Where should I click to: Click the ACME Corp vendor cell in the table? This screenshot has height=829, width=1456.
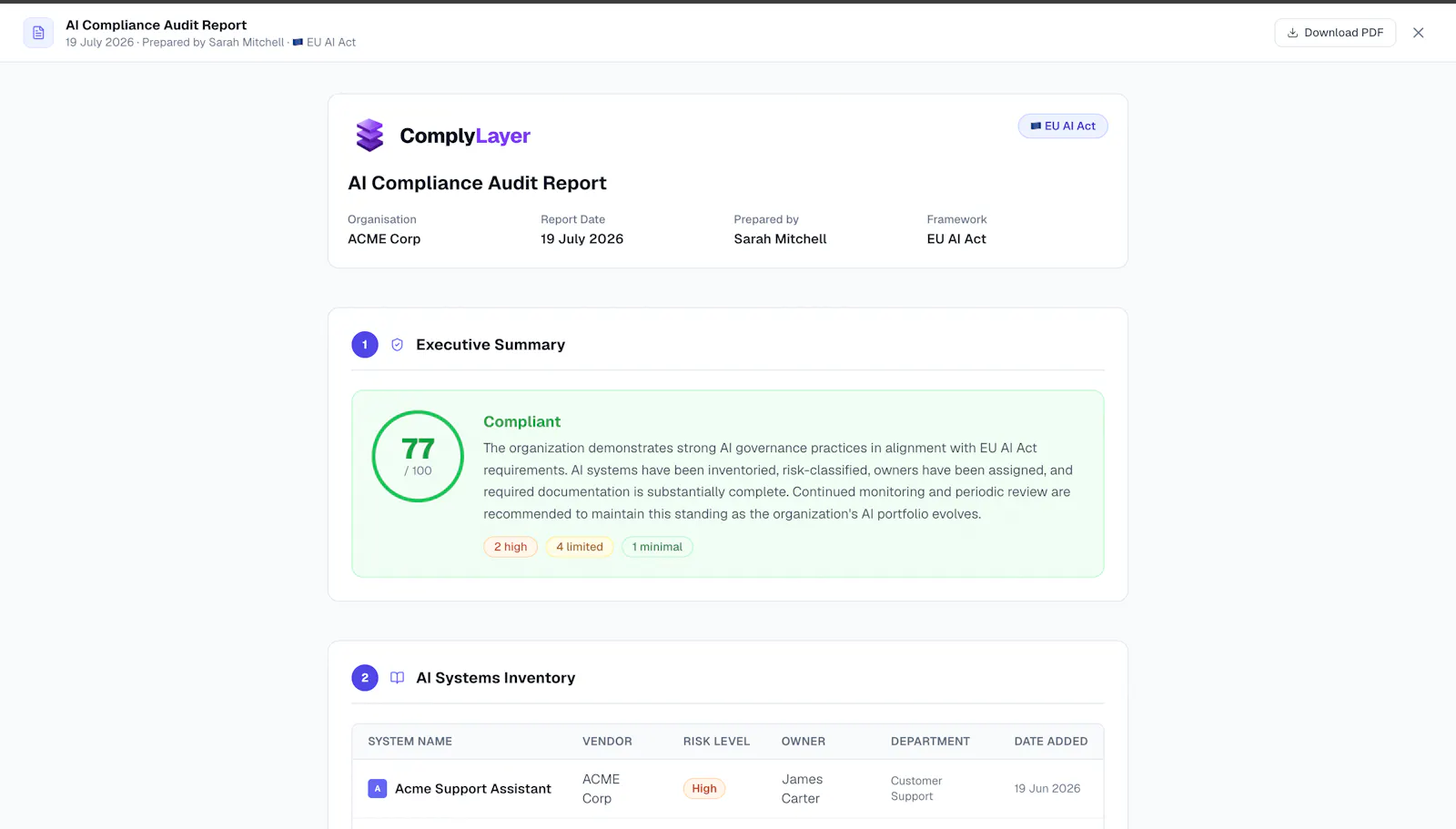pyautogui.click(x=601, y=789)
